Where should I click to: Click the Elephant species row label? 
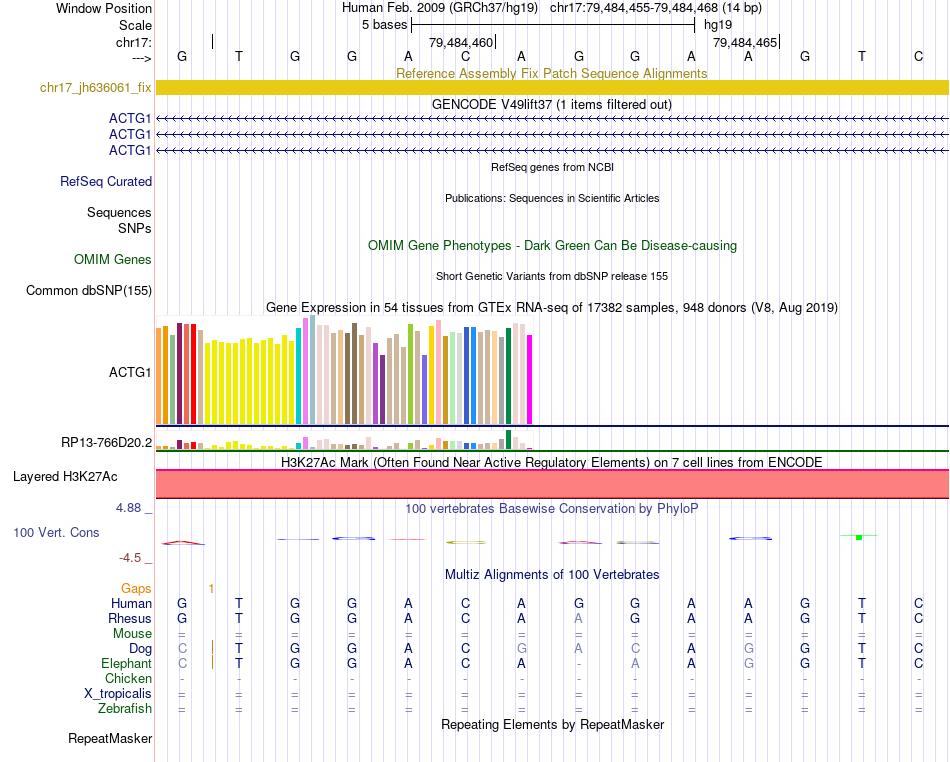point(126,663)
